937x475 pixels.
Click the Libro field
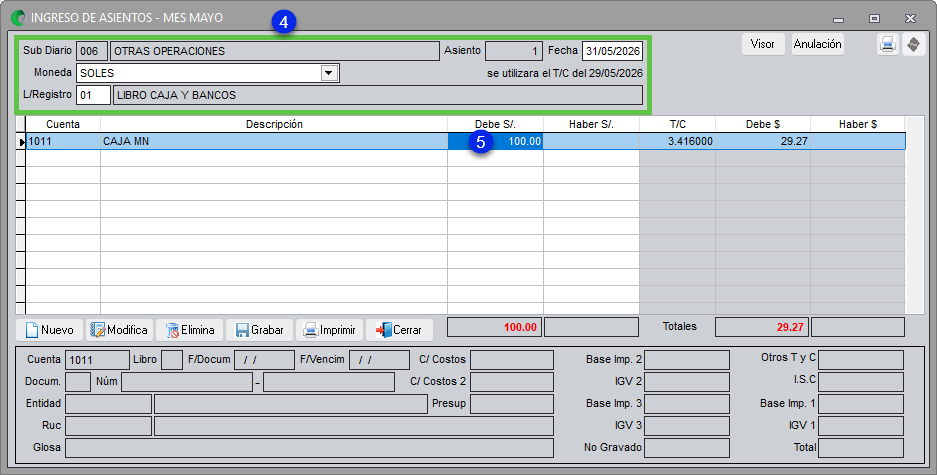coord(172,360)
